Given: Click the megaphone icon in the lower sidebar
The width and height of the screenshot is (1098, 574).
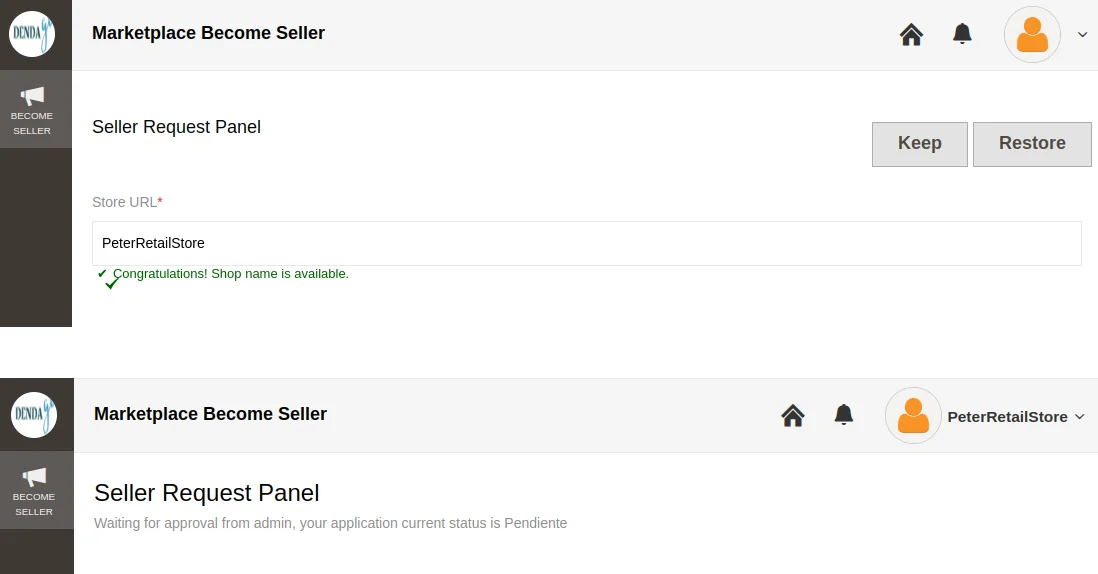Looking at the screenshot, I should click(34, 477).
